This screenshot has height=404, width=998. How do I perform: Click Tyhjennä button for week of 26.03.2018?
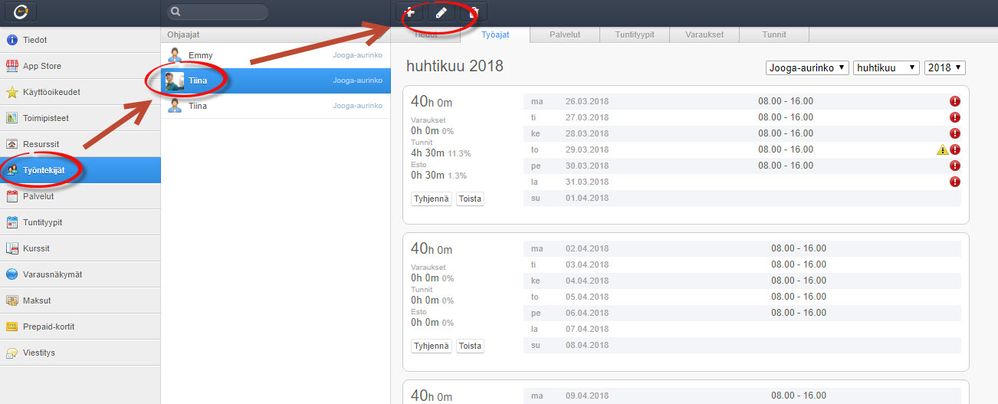point(432,199)
